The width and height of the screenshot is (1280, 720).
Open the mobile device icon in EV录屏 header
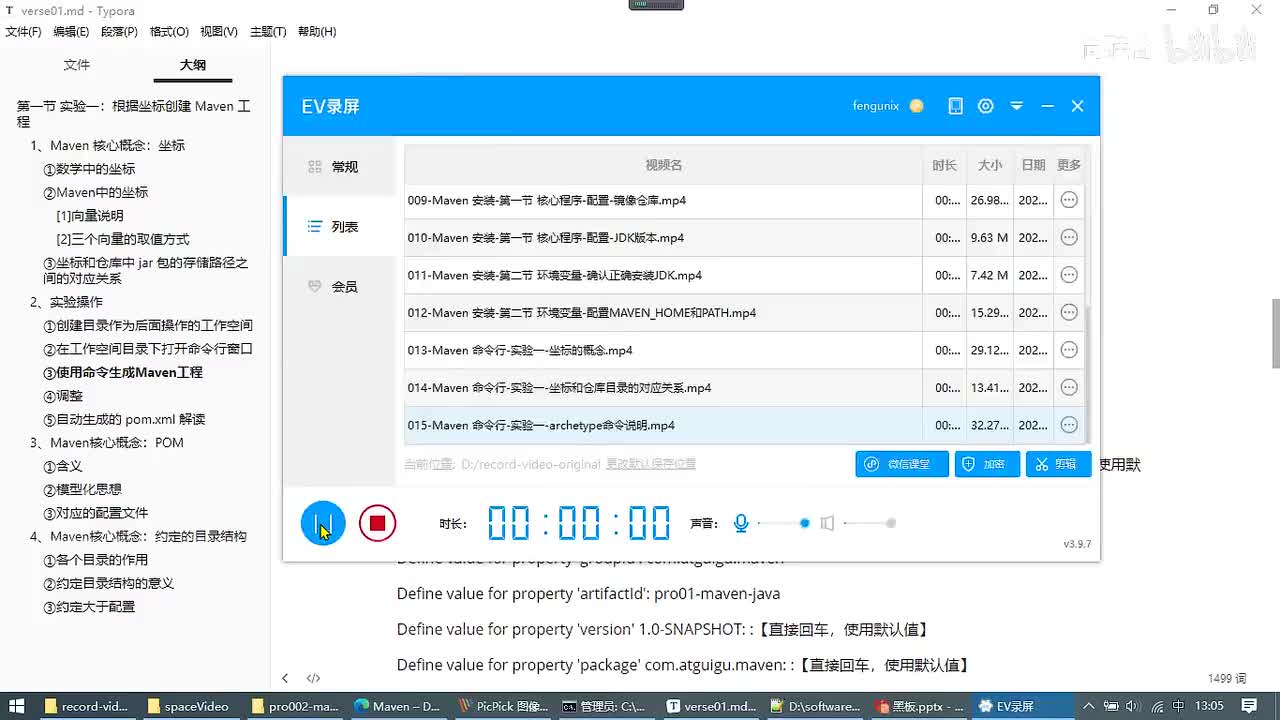[x=956, y=106]
